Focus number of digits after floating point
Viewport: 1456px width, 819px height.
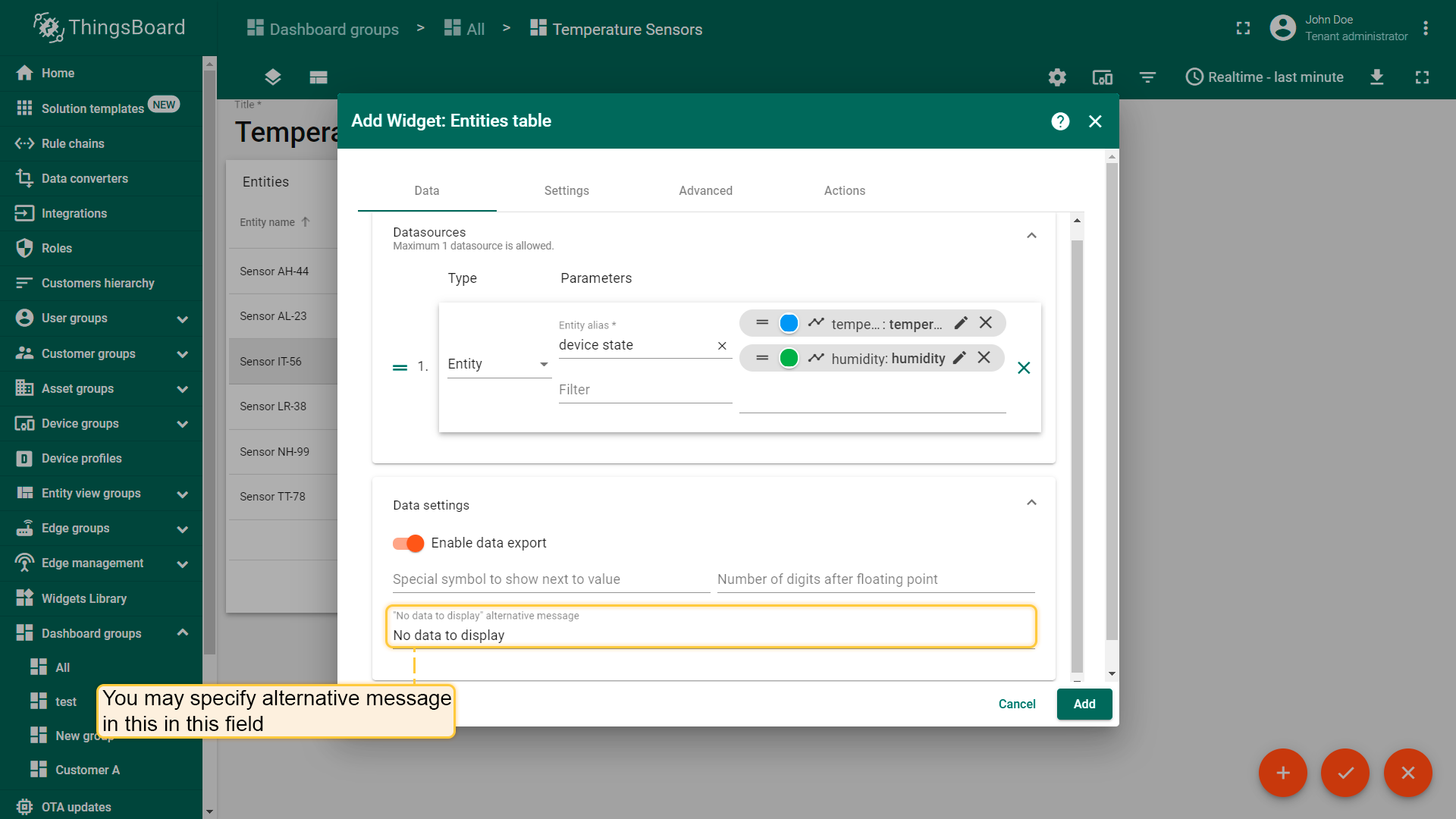pos(876,579)
